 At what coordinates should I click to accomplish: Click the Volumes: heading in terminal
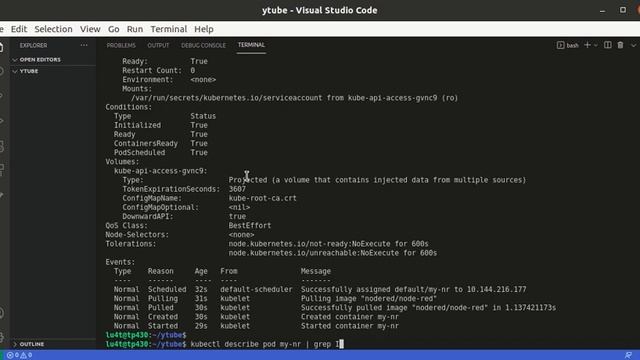[x=122, y=162]
